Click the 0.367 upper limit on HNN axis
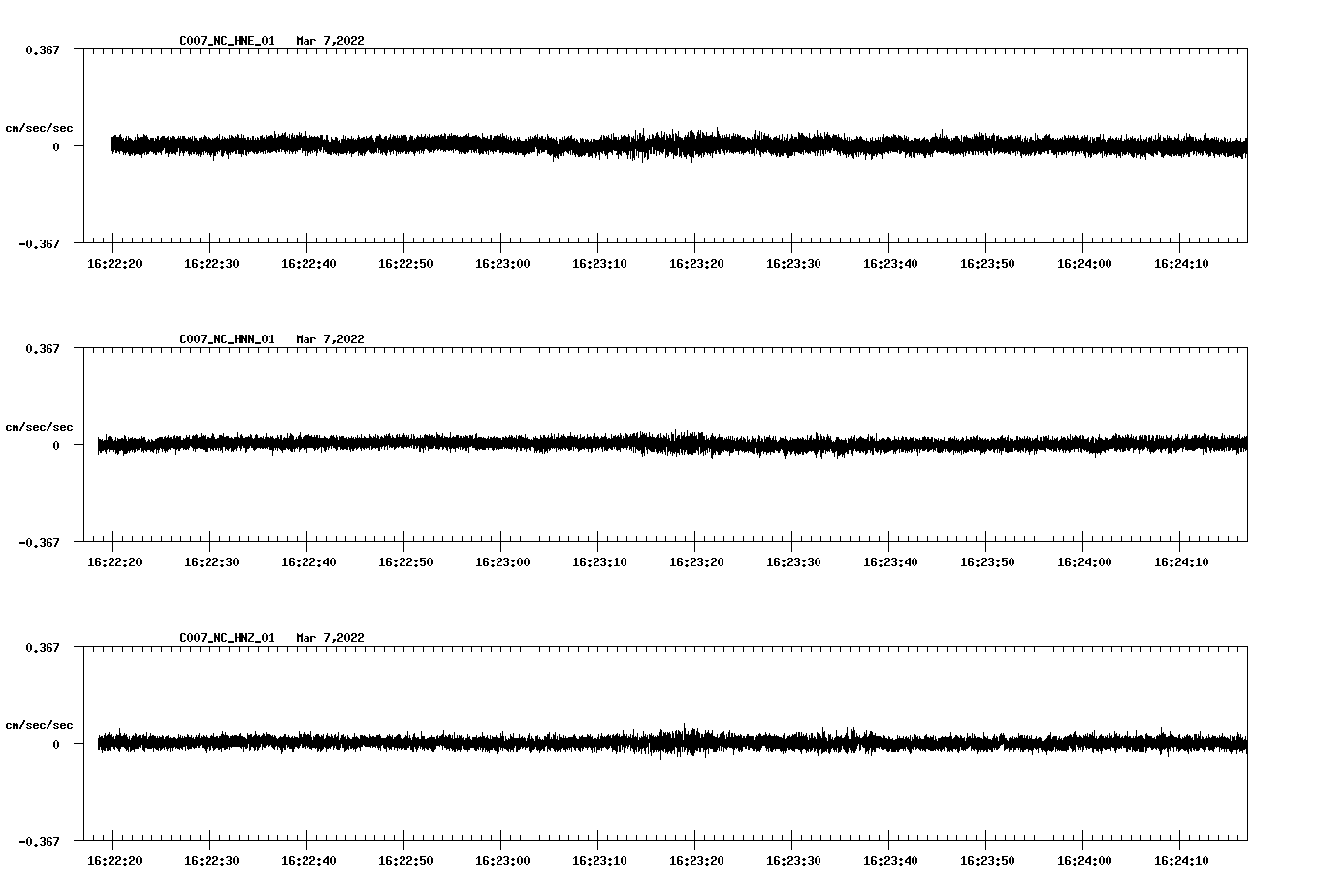Viewport: 1317px width, 896px height. [42, 348]
